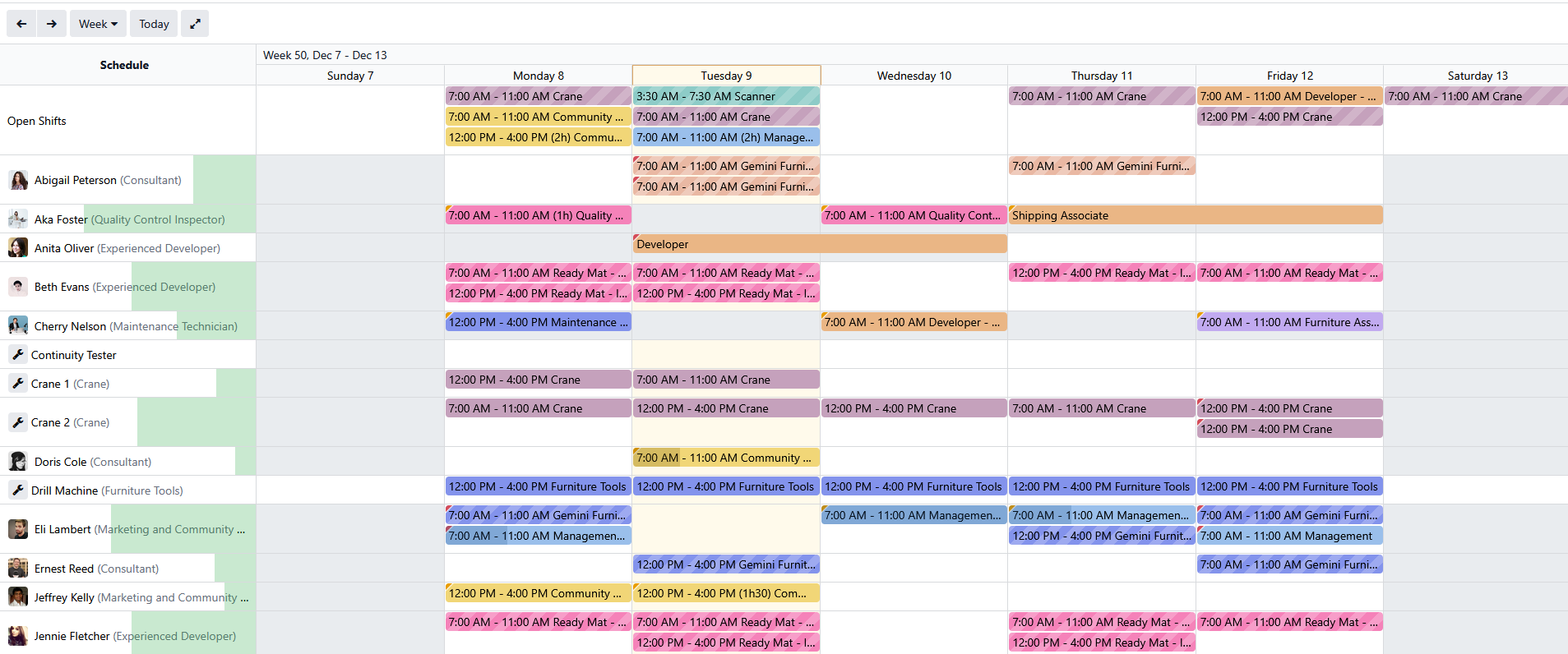The image size is (1568, 654).
Task: Open Doris Cole's Tuesday Community shift
Action: click(726, 458)
